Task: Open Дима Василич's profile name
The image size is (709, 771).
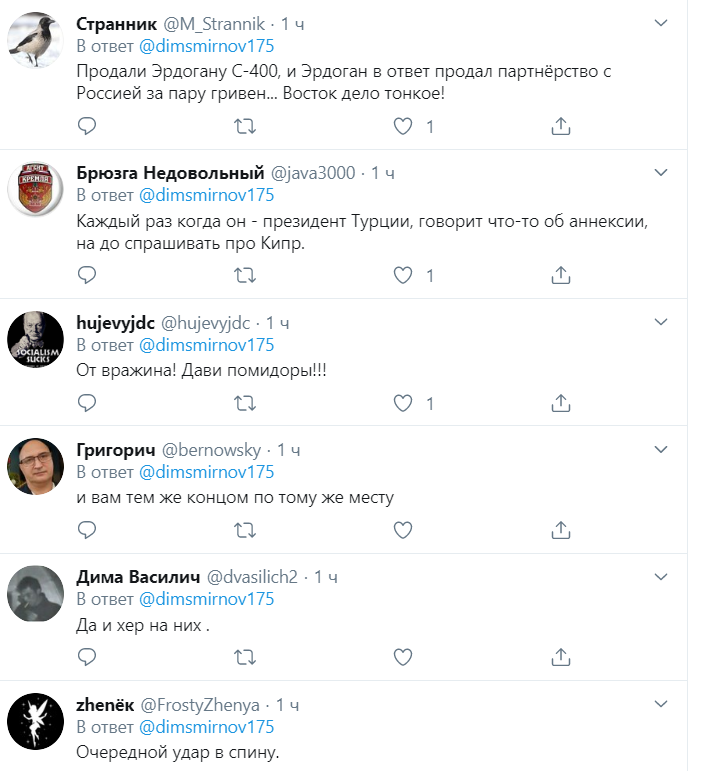Action: pos(137,577)
